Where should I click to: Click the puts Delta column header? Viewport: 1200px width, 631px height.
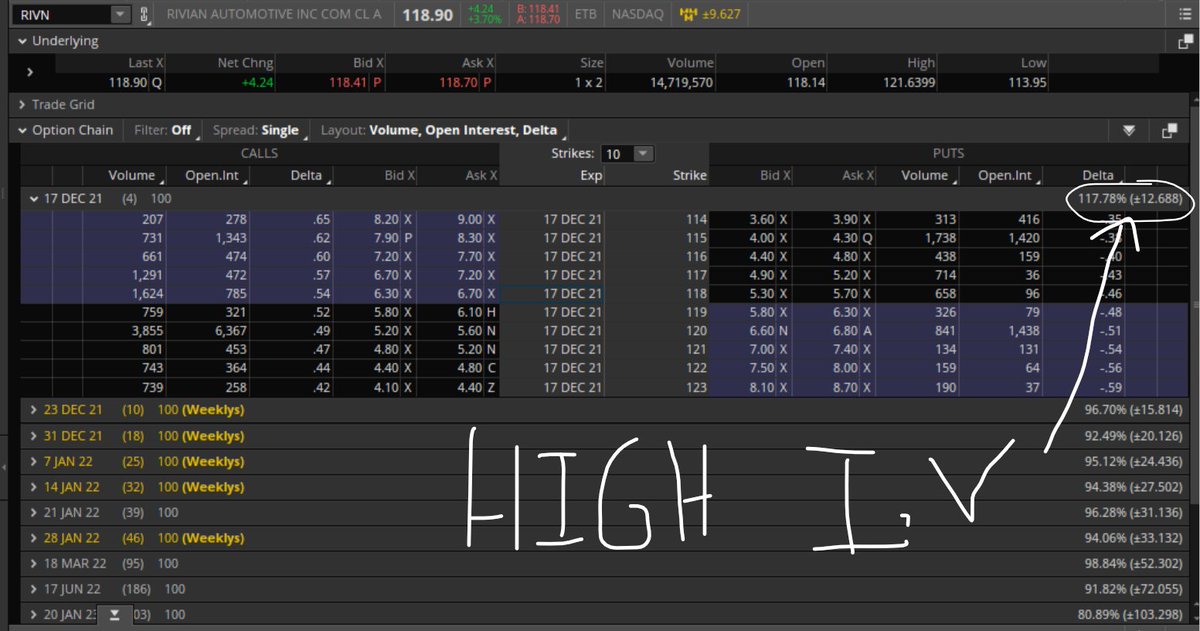coord(1097,175)
